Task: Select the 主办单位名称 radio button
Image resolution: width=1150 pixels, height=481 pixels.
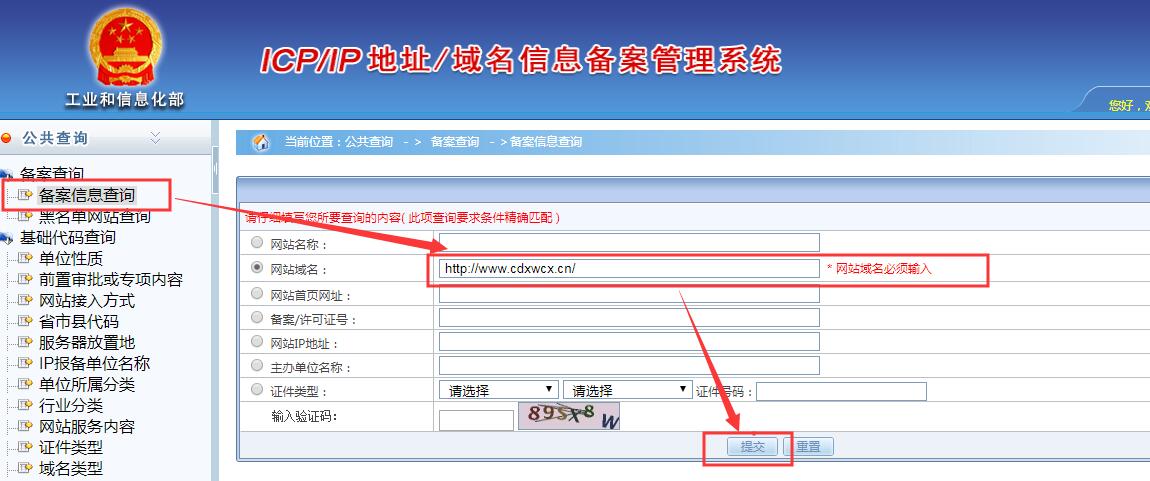Action: click(257, 365)
